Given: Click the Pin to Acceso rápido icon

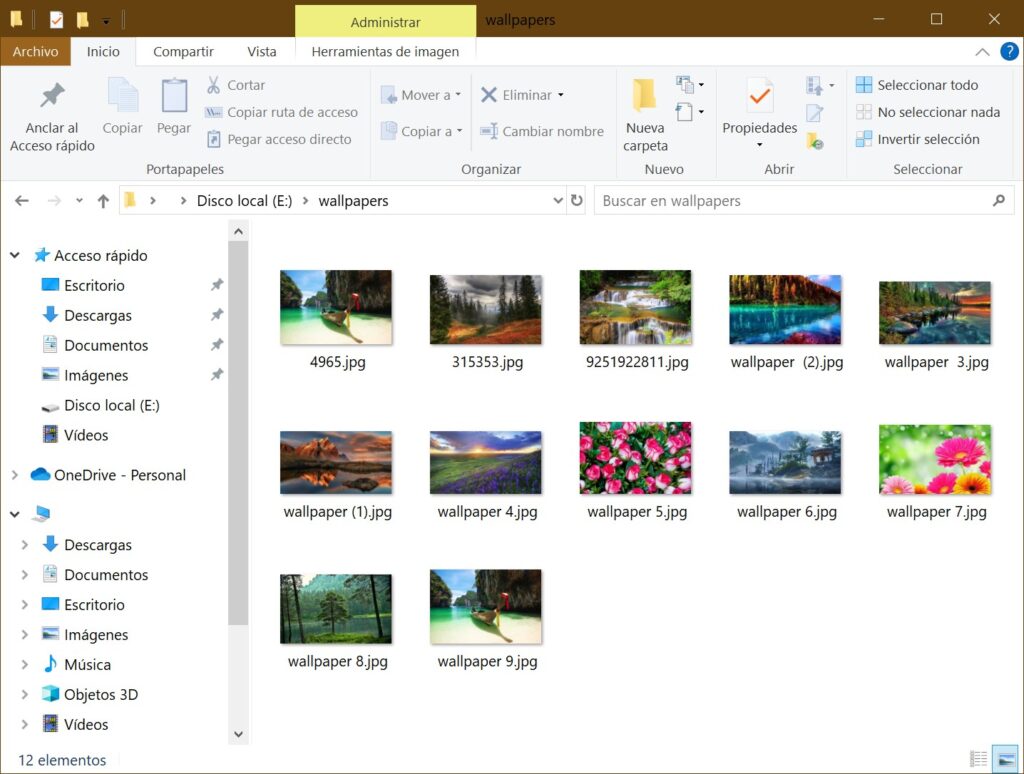Looking at the screenshot, I should click(x=52, y=96).
